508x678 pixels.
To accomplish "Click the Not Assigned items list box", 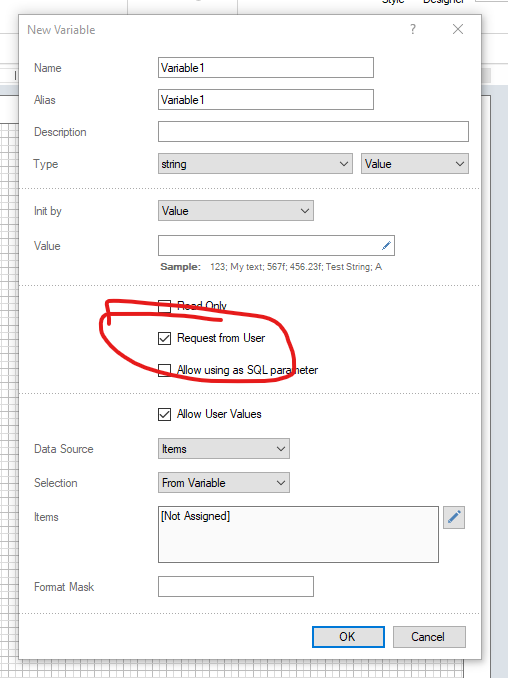I will point(298,534).
